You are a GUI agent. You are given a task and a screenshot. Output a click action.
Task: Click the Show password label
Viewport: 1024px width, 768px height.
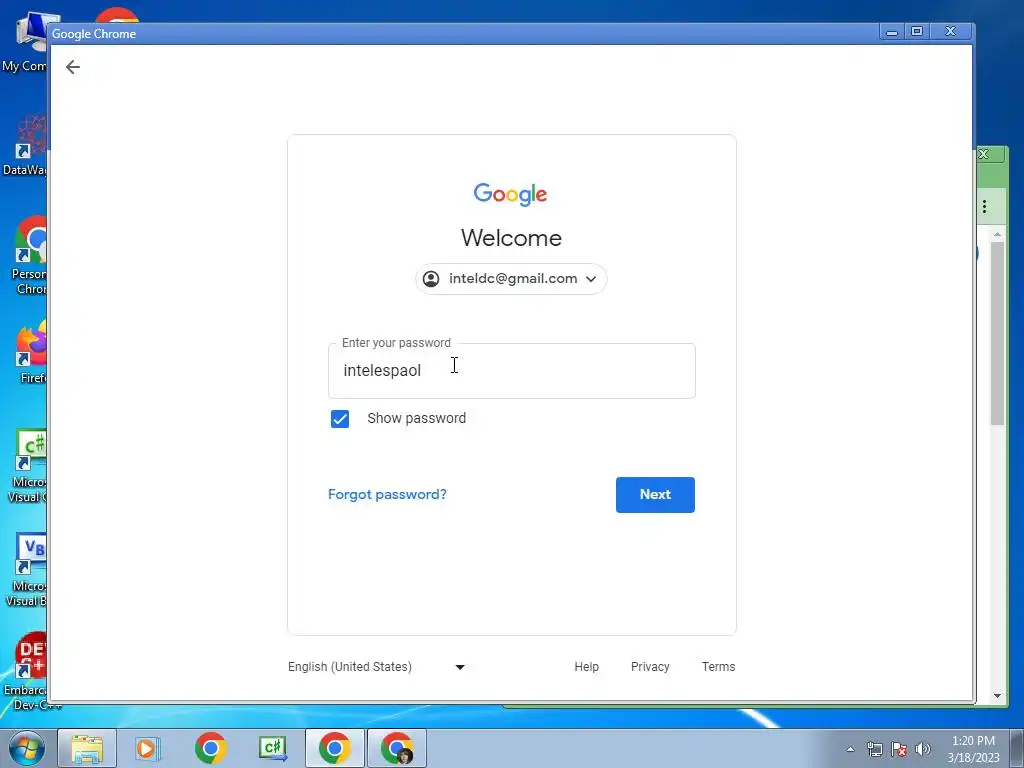[x=417, y=418]
